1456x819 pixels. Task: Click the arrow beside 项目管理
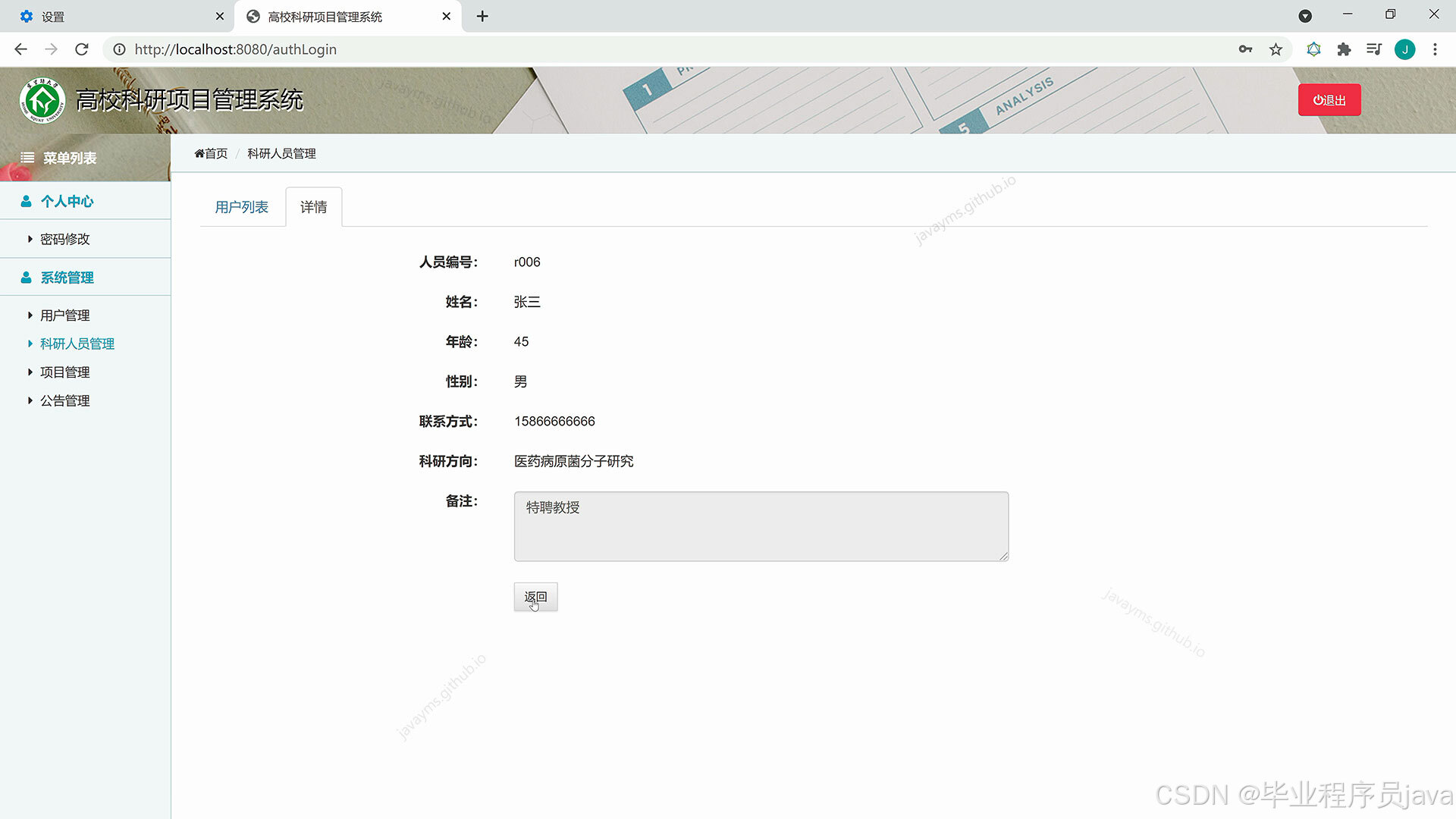[x=30, y=372]
